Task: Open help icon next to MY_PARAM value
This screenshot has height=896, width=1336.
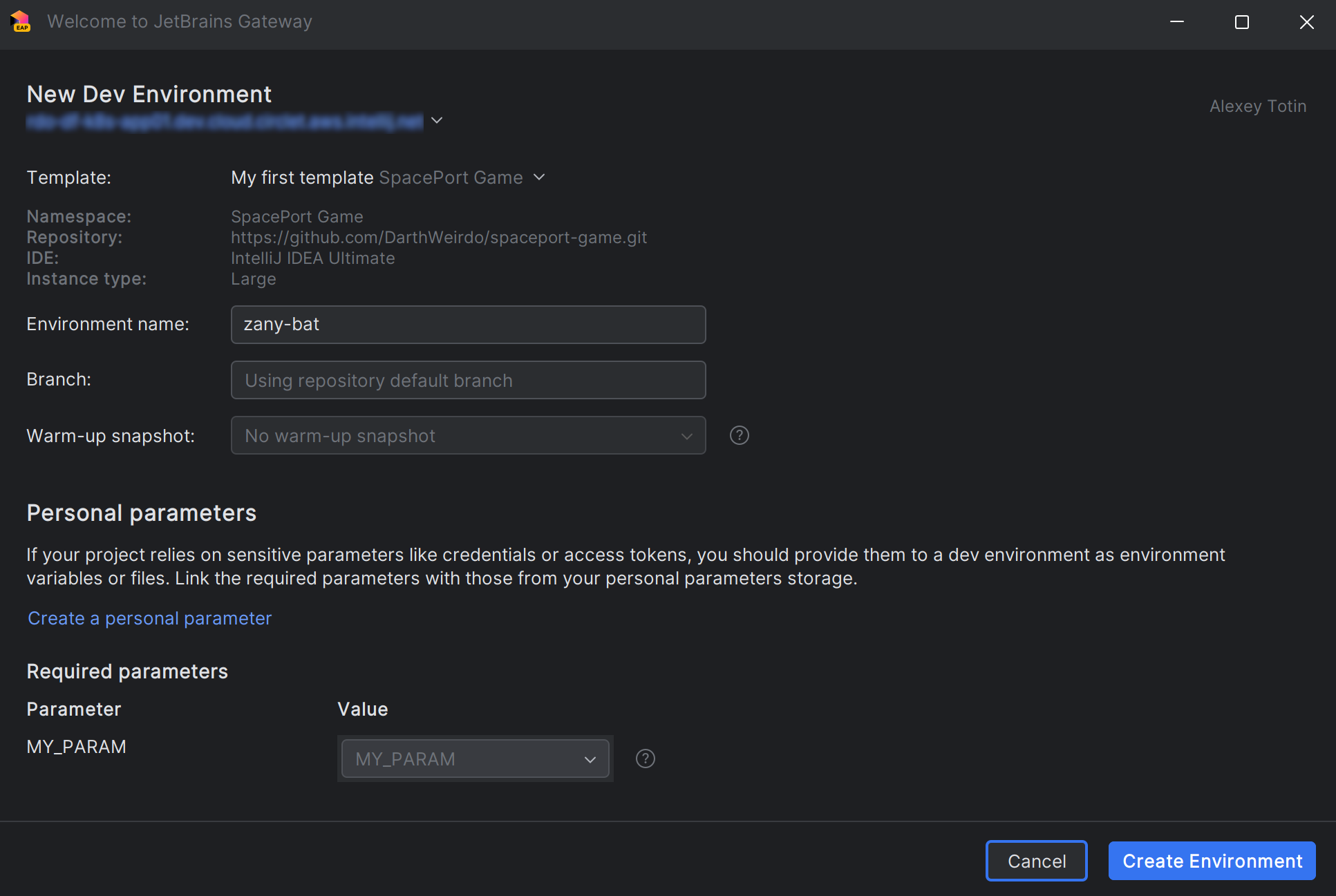Action: coord(645,759)
